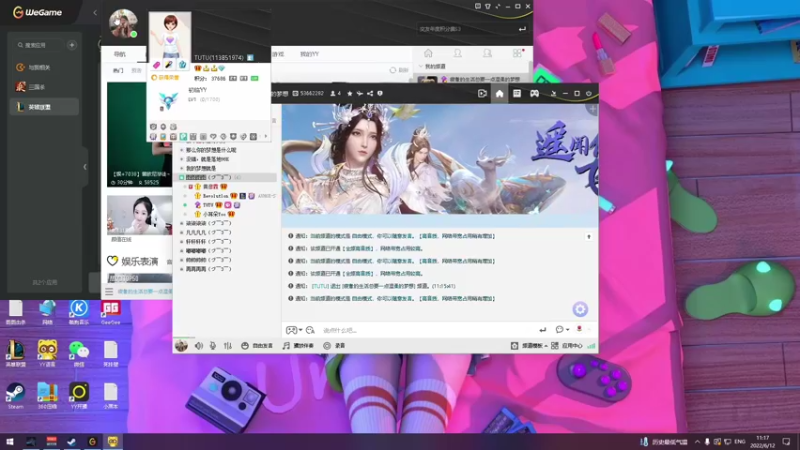Expand the My Channels section
This screenshot has width=800, height=450.
coord(433,66)
